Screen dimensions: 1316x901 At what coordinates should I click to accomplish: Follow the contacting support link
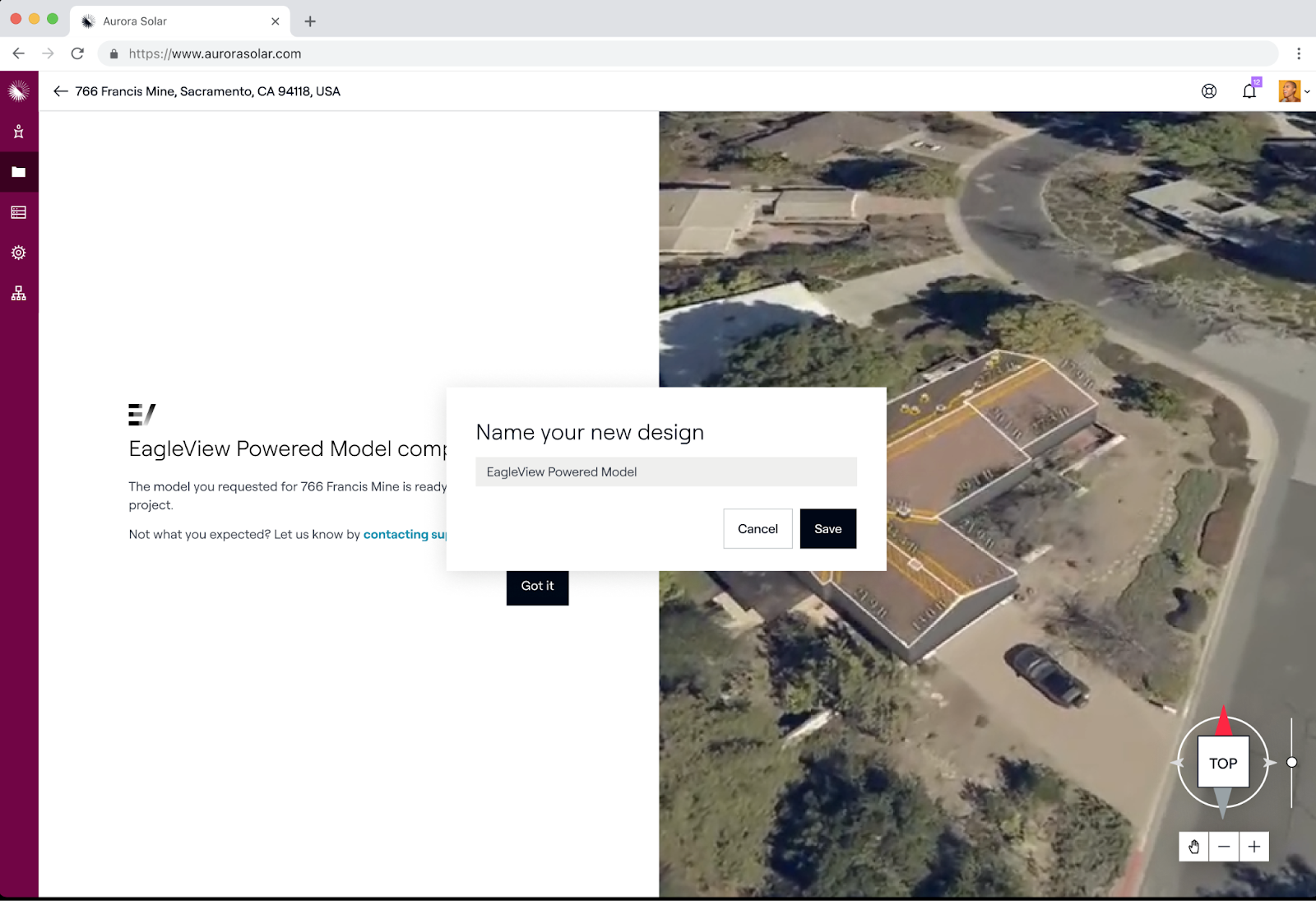pyautogui.click(x=404, y=535)
